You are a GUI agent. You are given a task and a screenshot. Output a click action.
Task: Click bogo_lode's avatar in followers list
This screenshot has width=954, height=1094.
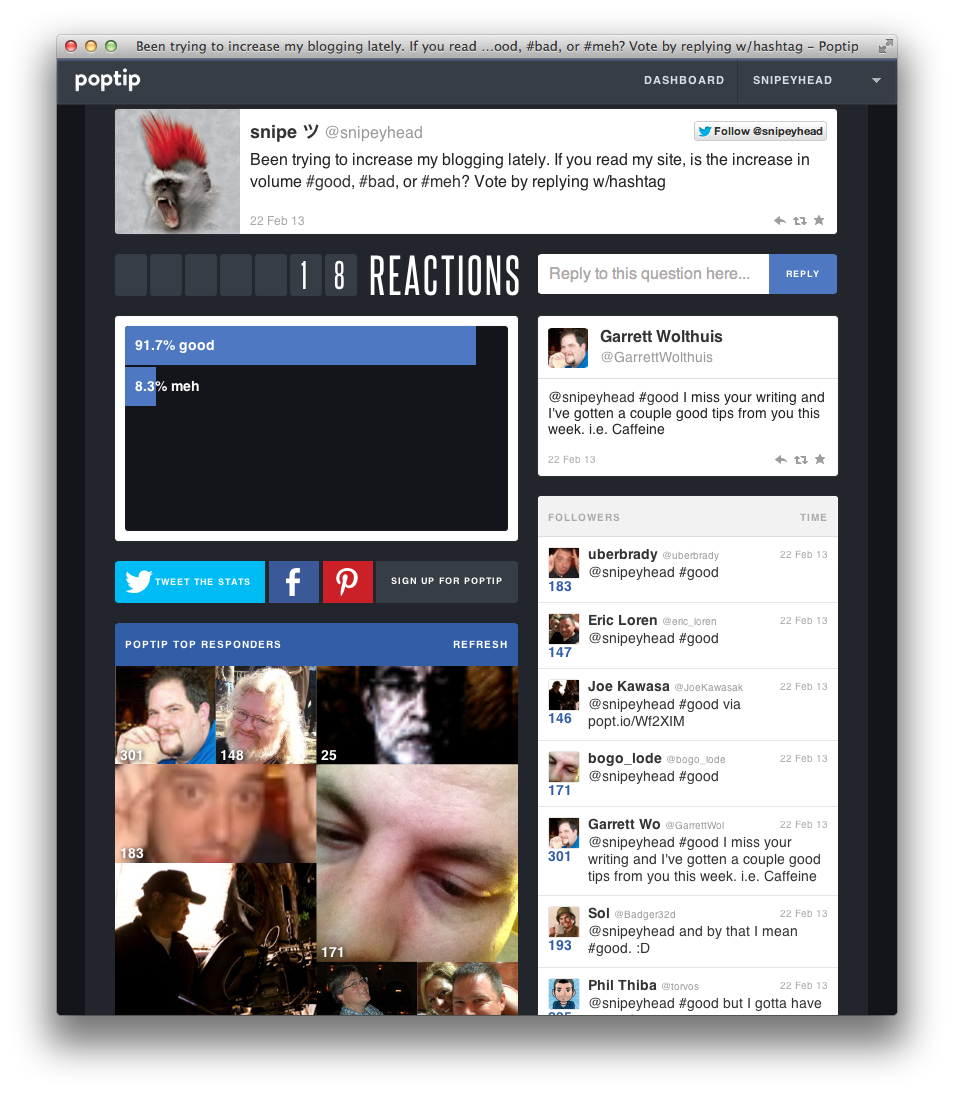563,767
